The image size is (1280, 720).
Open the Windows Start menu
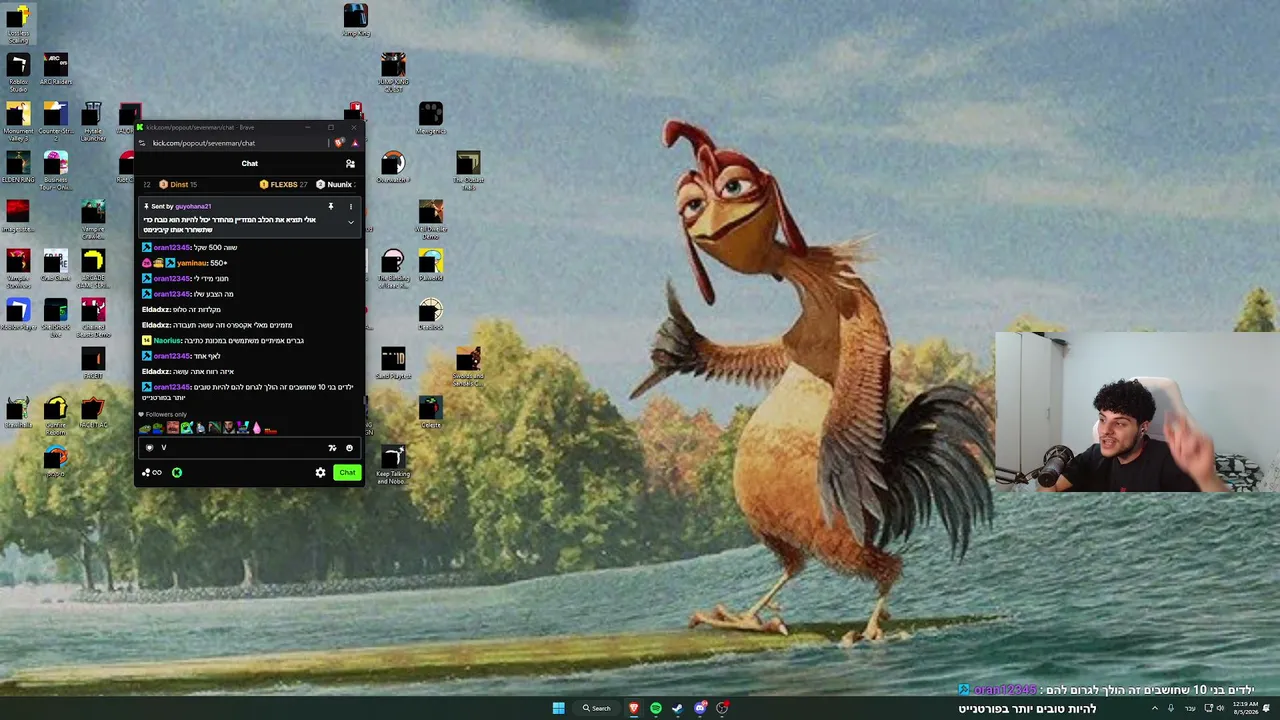(558, 708)
